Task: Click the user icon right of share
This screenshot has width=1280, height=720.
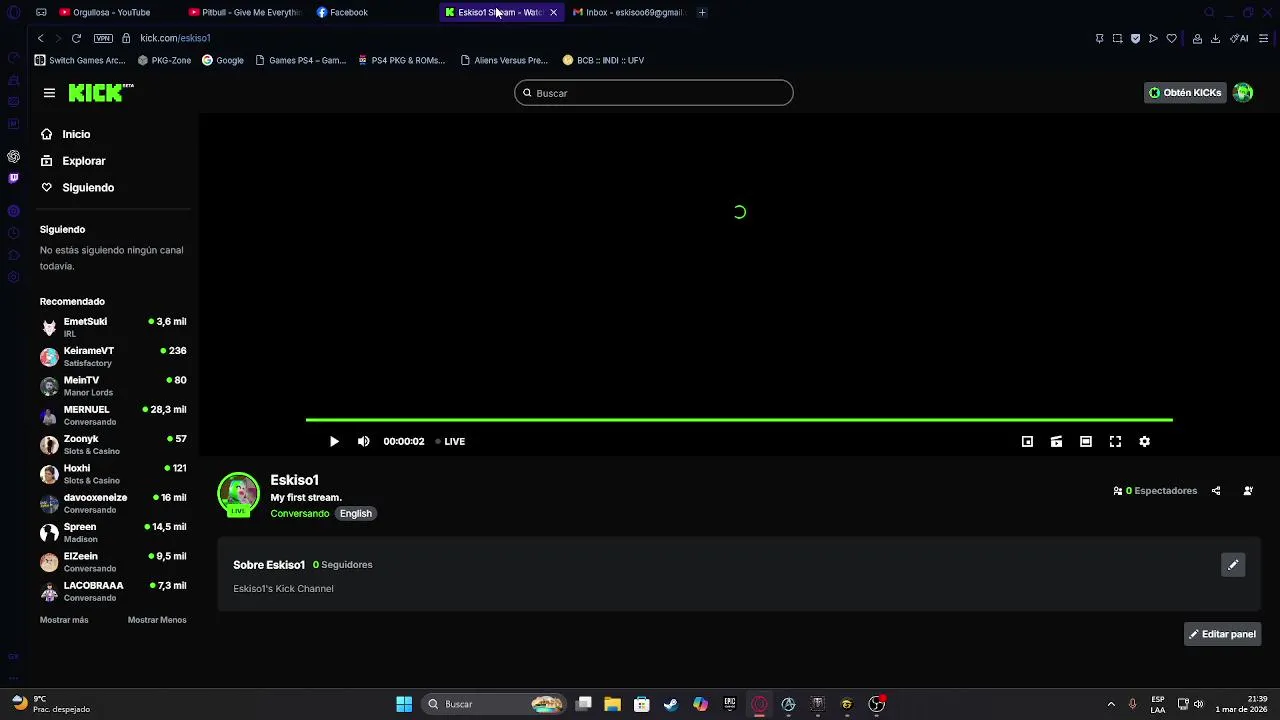Action: tap(1248, 491)
